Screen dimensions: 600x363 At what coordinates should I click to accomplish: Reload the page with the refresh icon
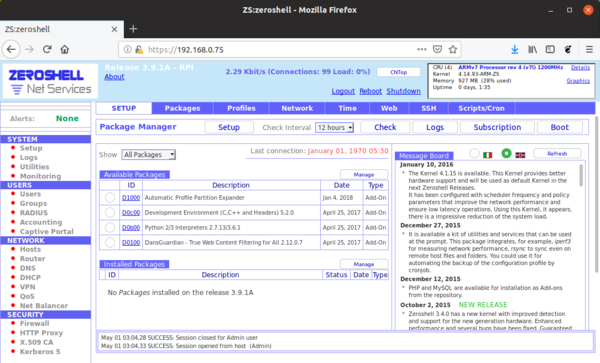tap(47, 49)
